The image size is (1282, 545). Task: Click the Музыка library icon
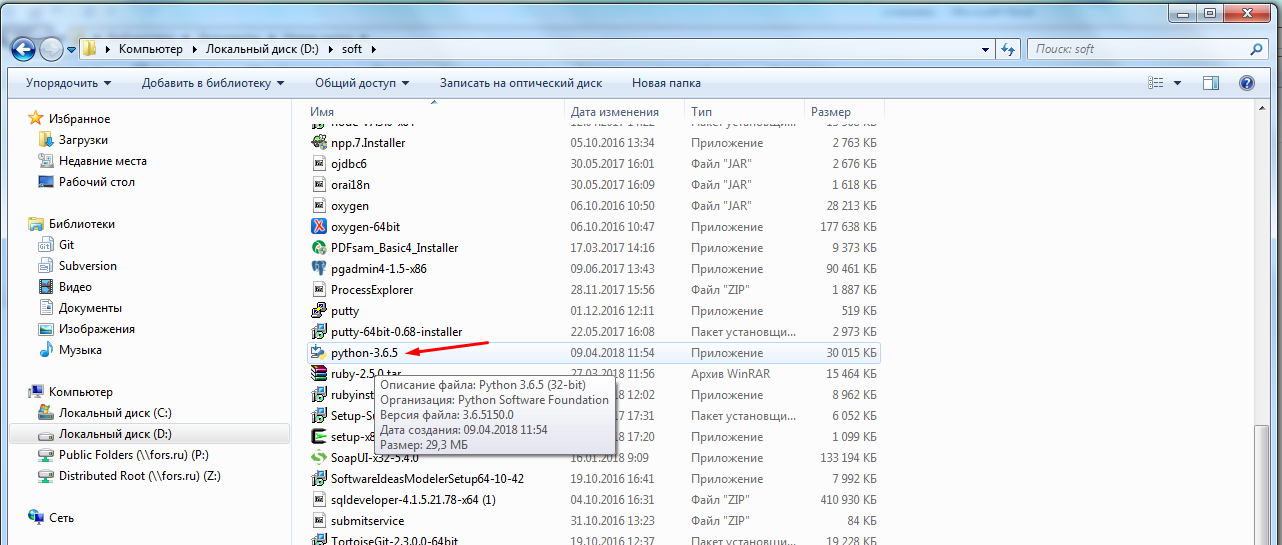coord(45,350)
